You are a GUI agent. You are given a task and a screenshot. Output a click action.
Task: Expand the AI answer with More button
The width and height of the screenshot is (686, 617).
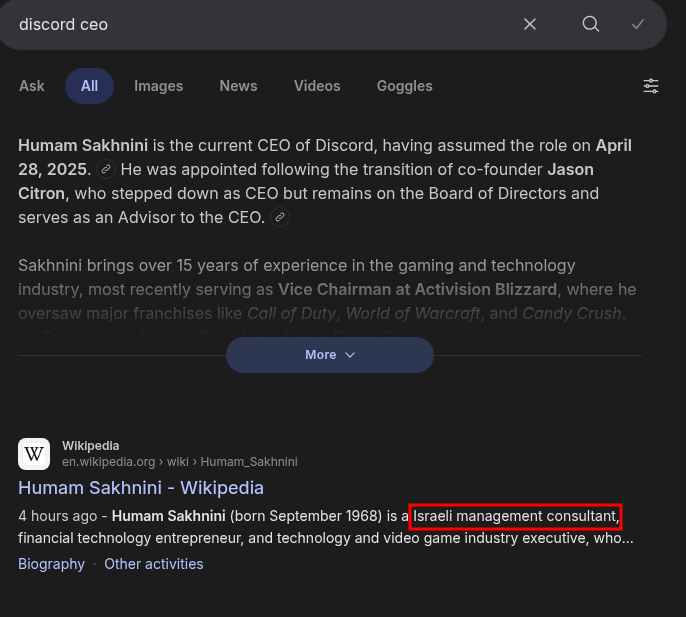330,355
